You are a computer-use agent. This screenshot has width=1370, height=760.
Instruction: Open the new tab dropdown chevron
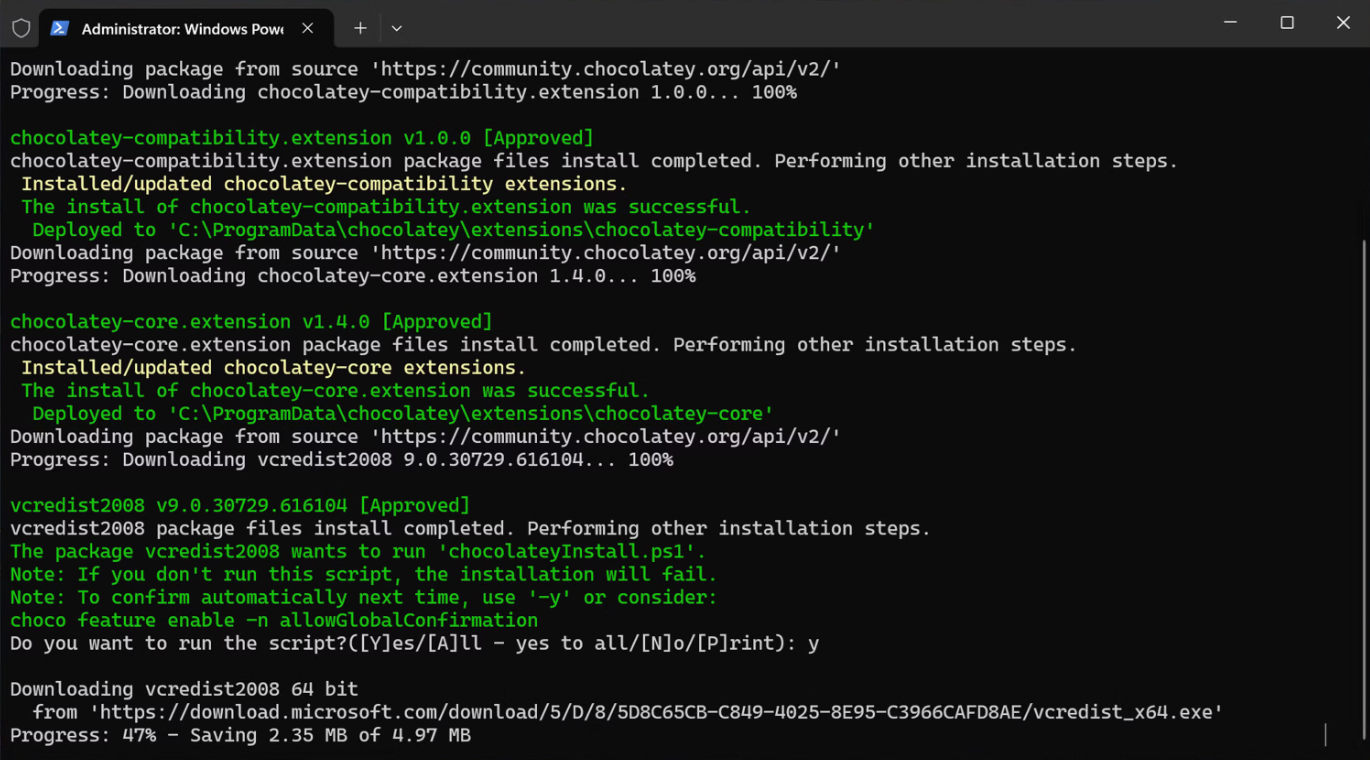coord(396,28)
